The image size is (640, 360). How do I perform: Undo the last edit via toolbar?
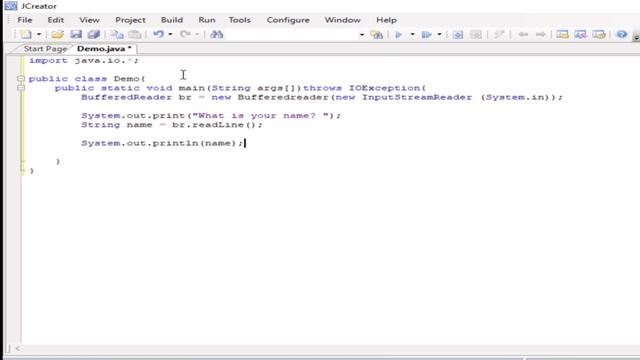[x=158, y=35]
